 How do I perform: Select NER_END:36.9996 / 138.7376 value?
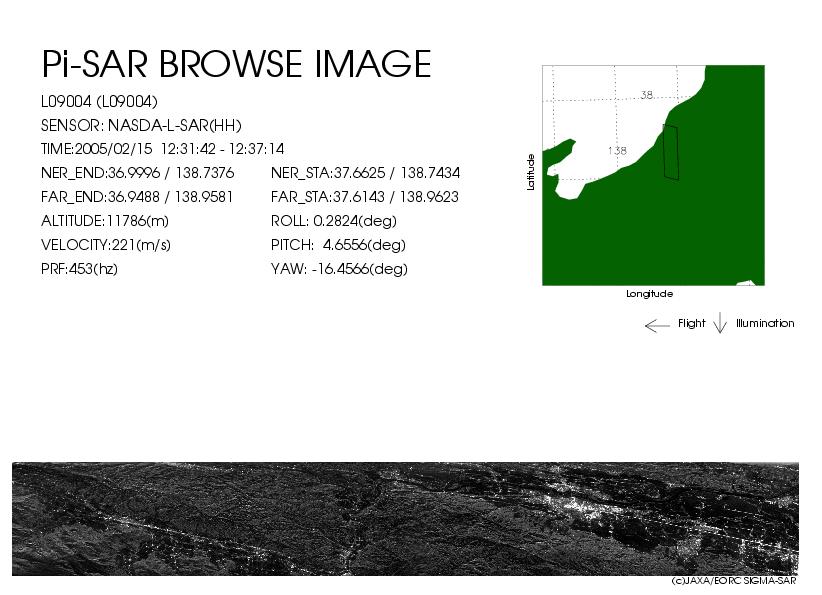pyautogui.click(x=137, y=173)
